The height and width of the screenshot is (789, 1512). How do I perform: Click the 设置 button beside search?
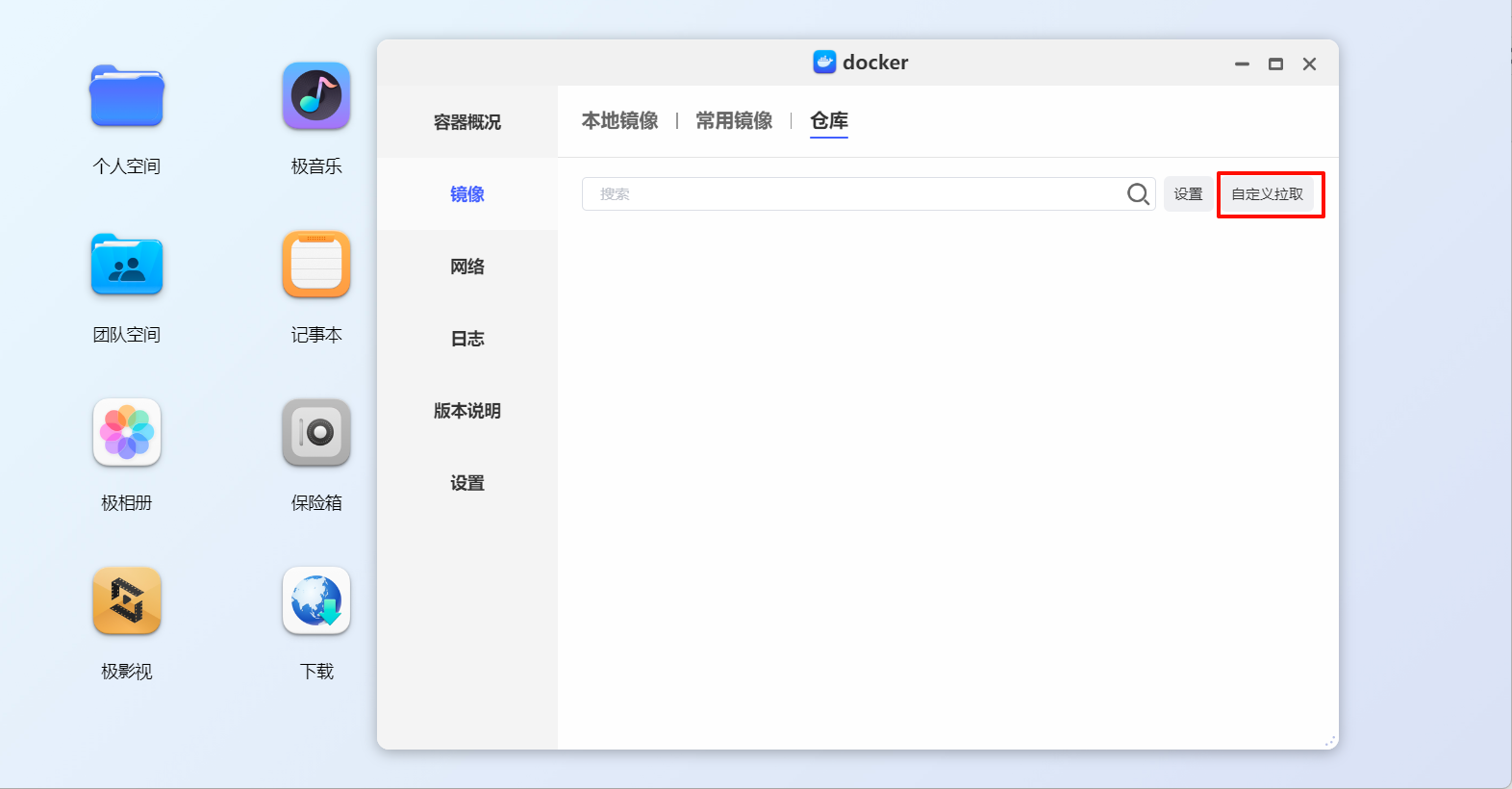point(1188,194)
